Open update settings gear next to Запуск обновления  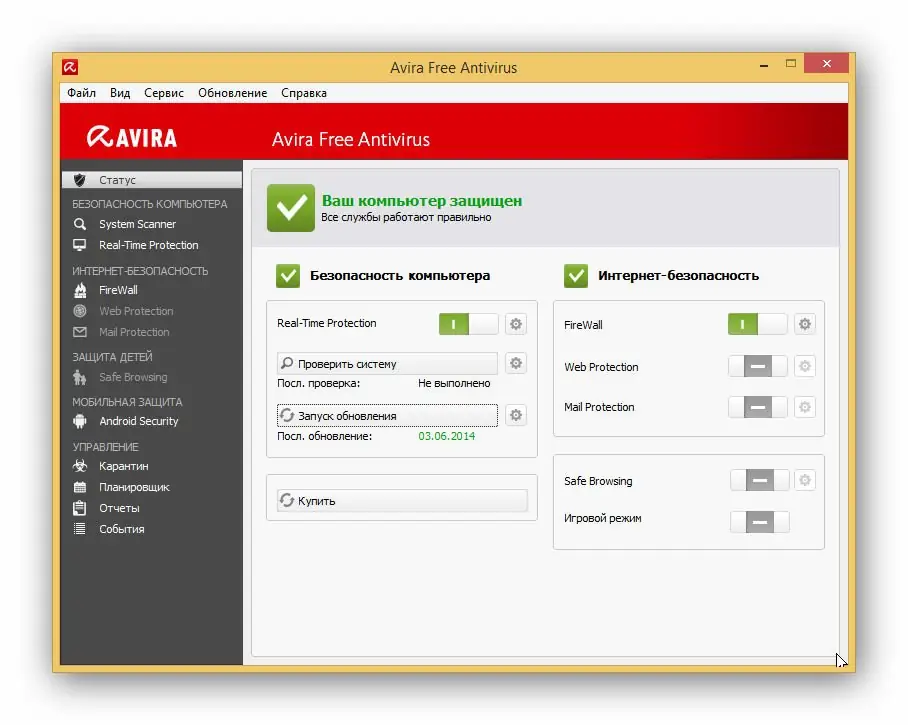(516, 415)
